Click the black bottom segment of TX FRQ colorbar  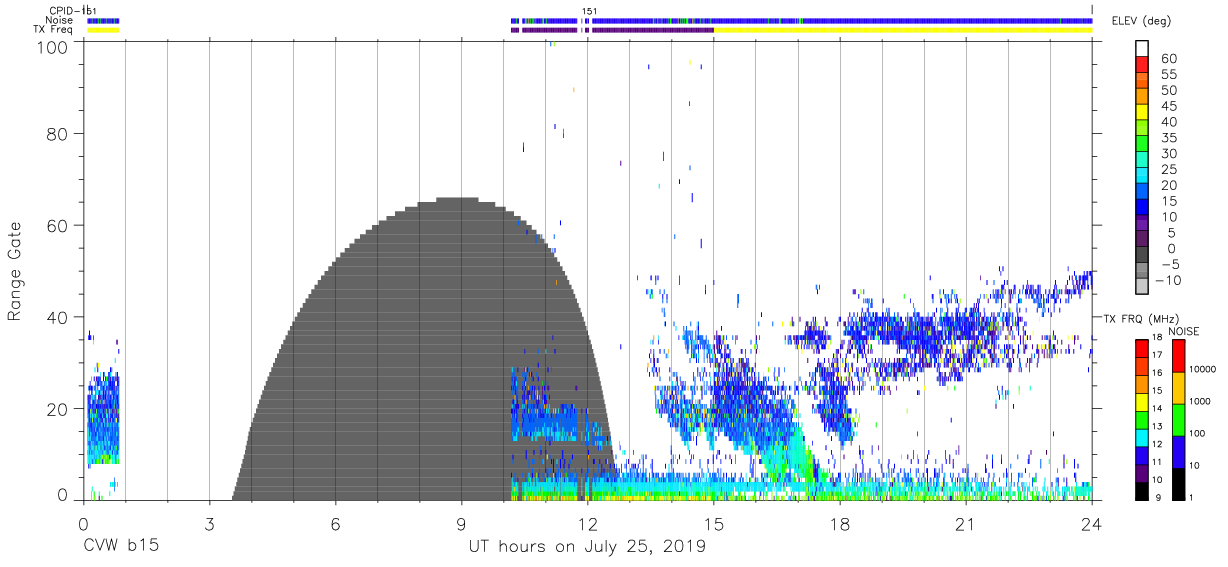(1142, 491)
